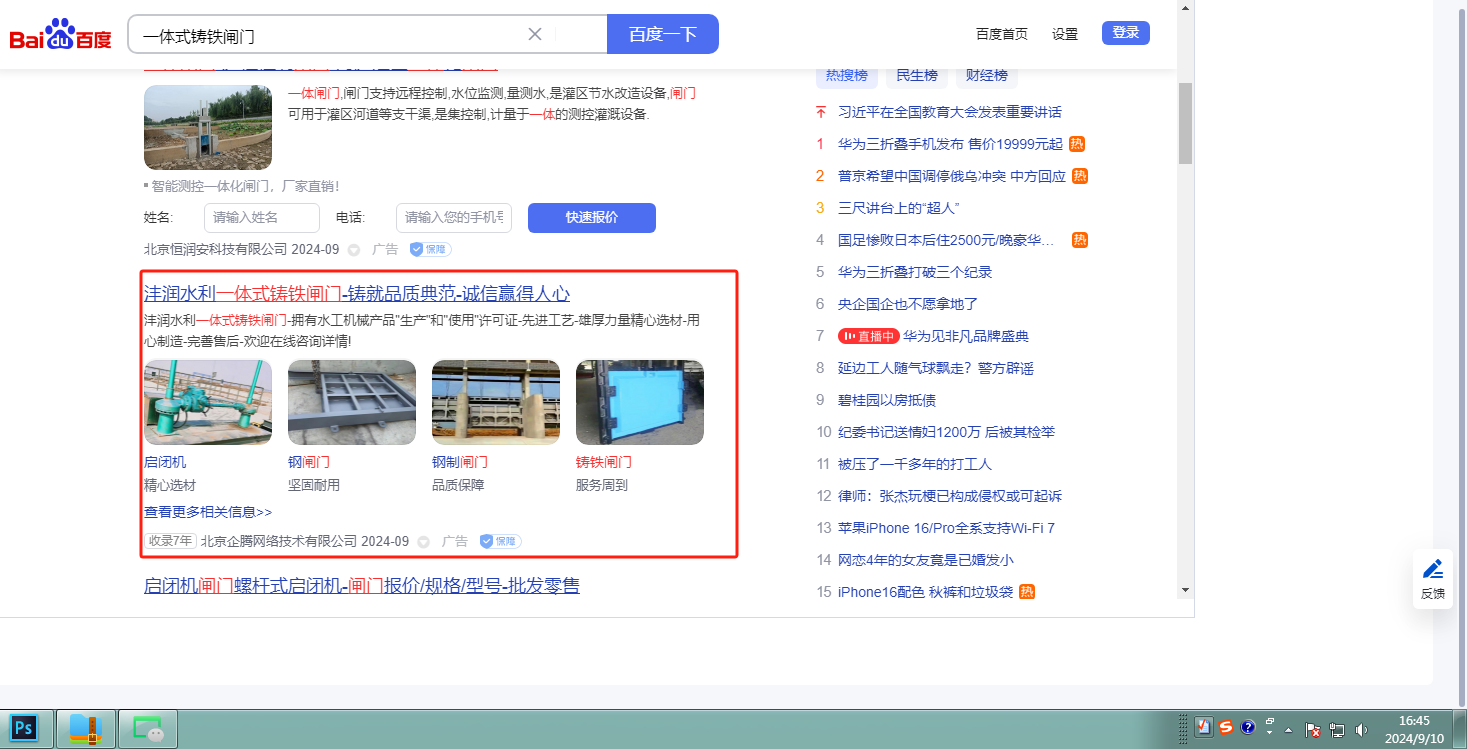Focus the main Baidu search input

pos(330,35)
